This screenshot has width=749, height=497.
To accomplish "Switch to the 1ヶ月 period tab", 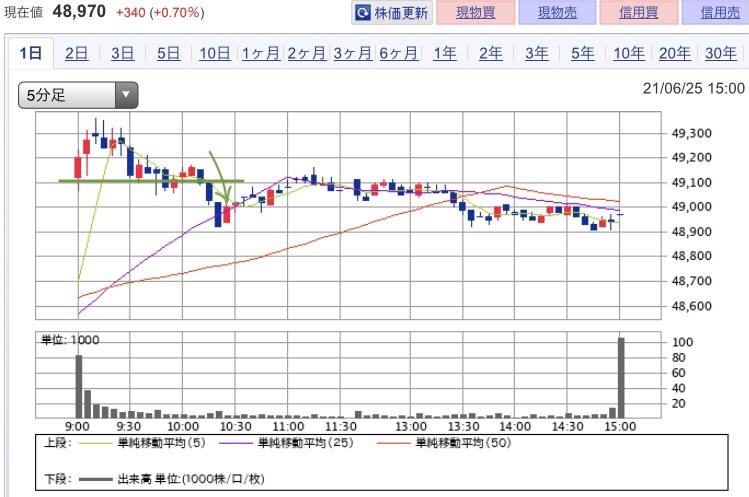I will point(261,53).
